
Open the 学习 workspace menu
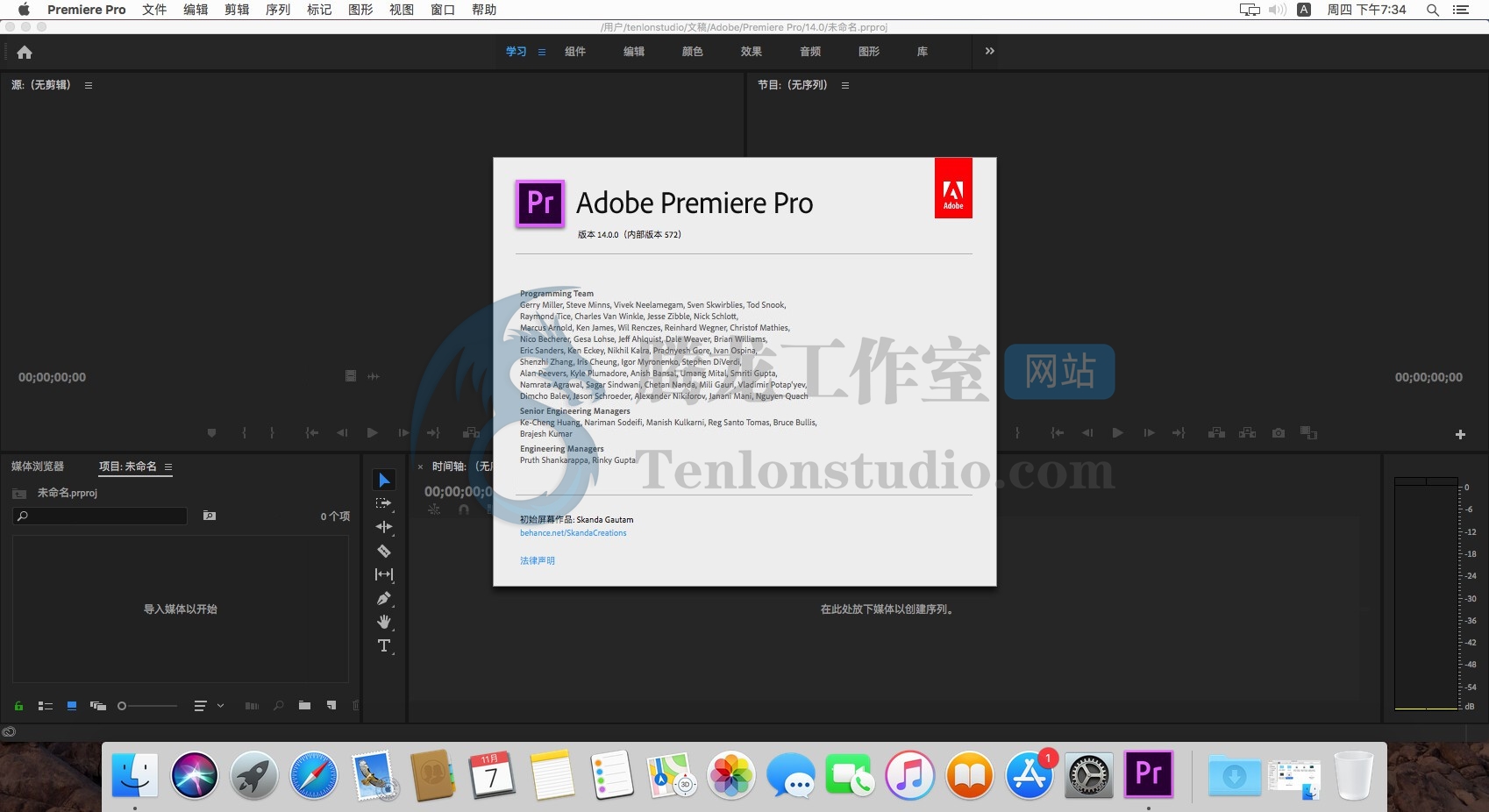click(542, 52)
